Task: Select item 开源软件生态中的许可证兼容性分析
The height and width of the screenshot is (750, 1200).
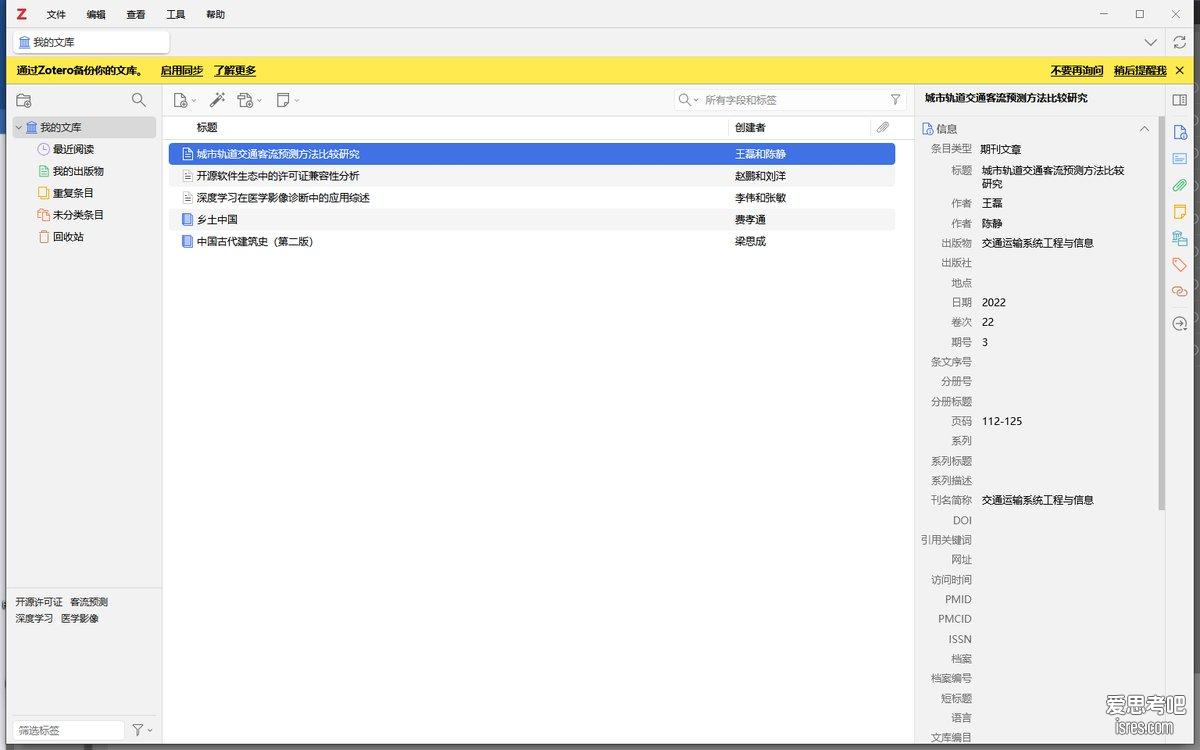Action: pyautogui.click(x=532, y=176)
